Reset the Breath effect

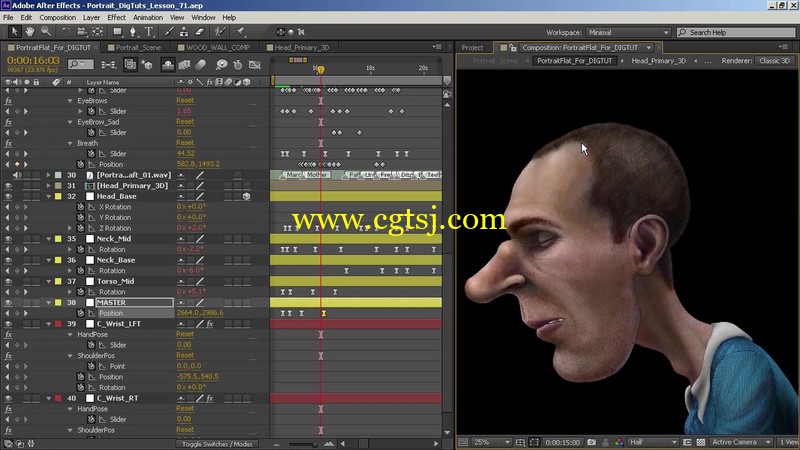185,143
